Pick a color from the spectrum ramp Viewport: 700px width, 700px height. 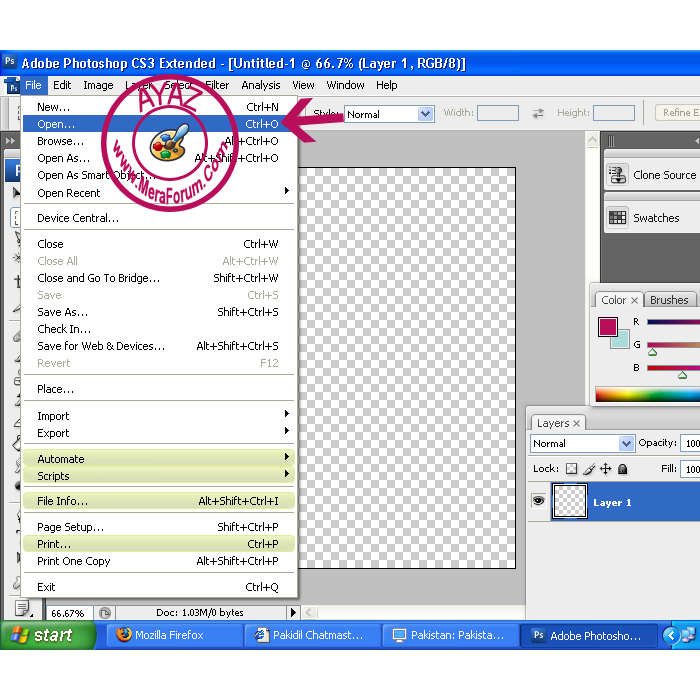pyautogui.click(x=647, y=395)
